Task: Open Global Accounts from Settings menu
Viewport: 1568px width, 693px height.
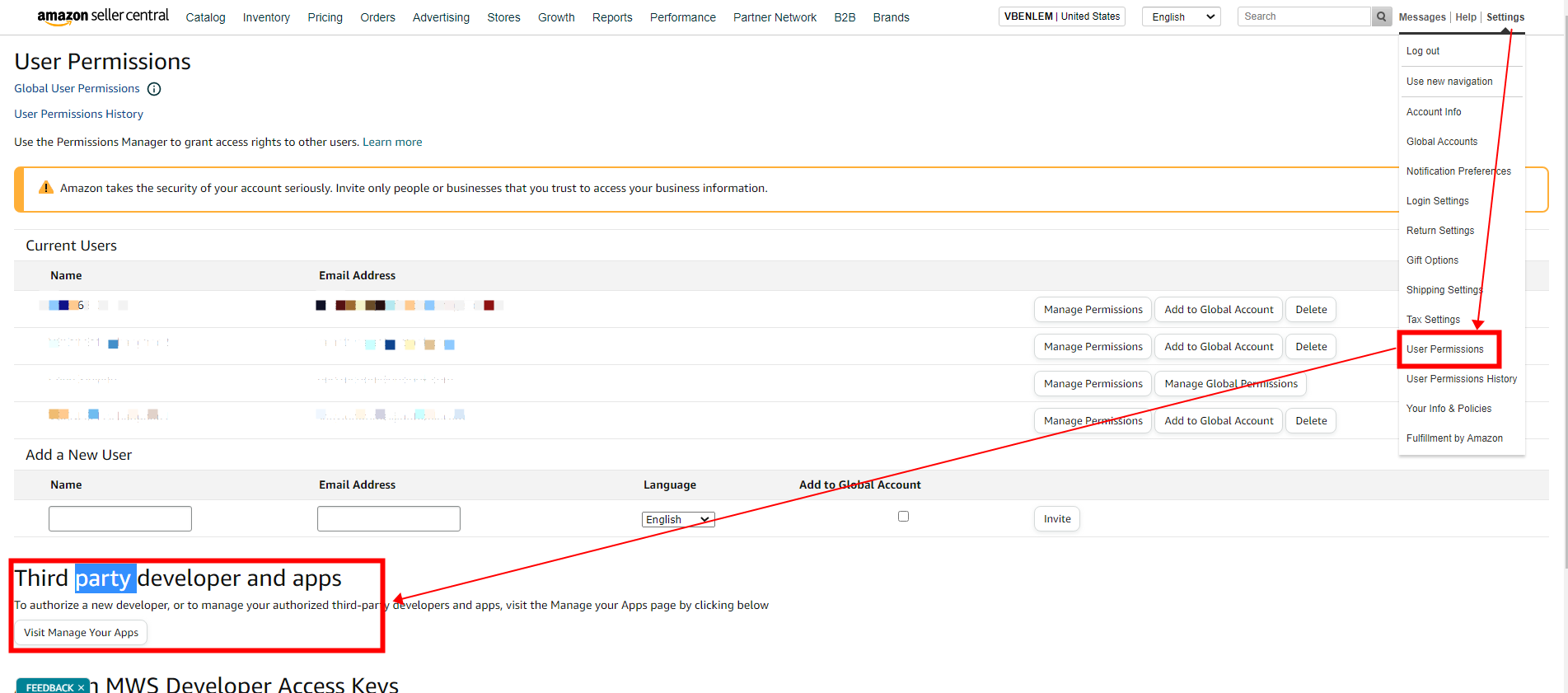Action: [x=1442, y=142]
